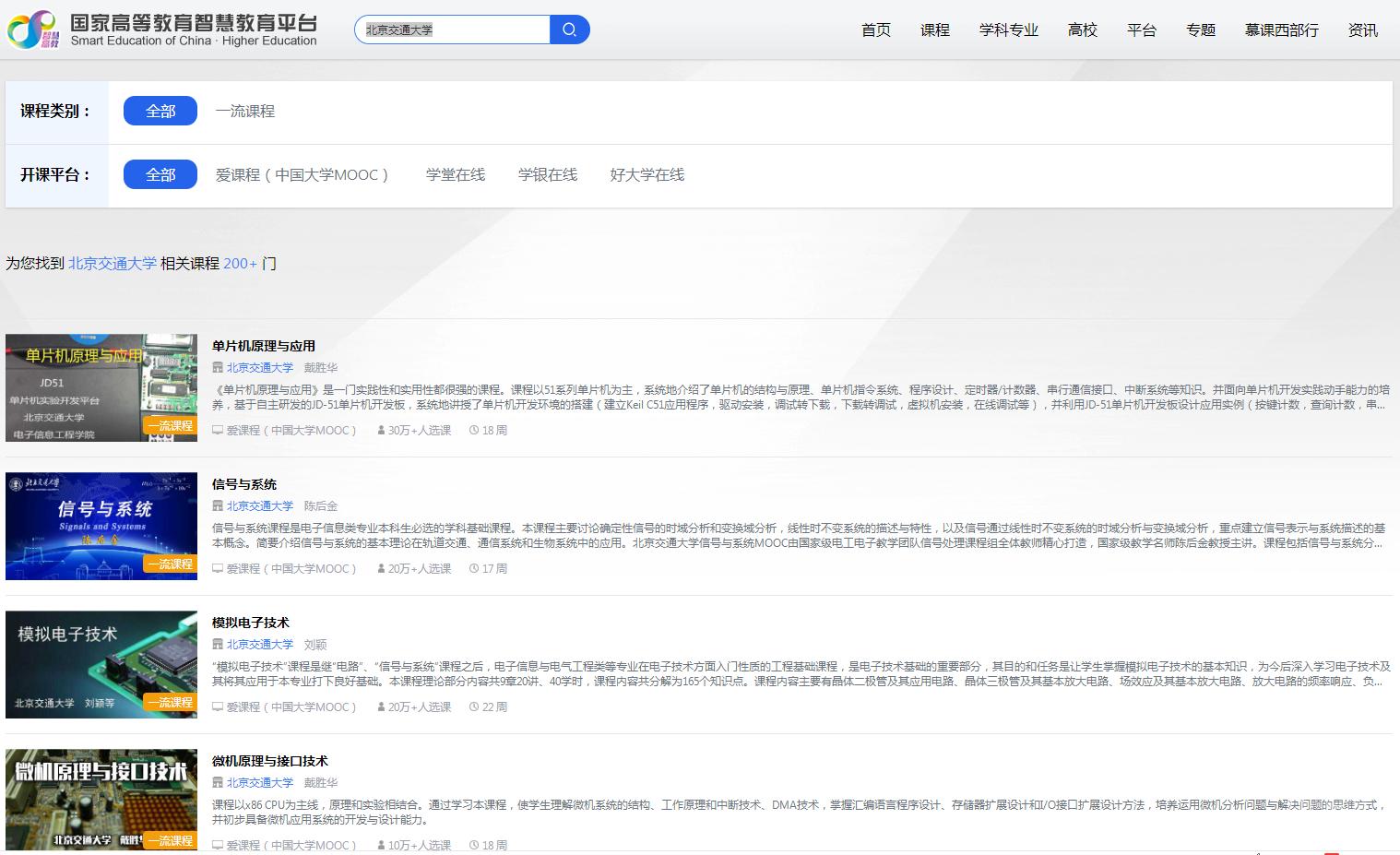Click the platform icon in 单片机原理与应用 row
Viewport: 1400px width, 855px height.
click(x=218, y=431)
